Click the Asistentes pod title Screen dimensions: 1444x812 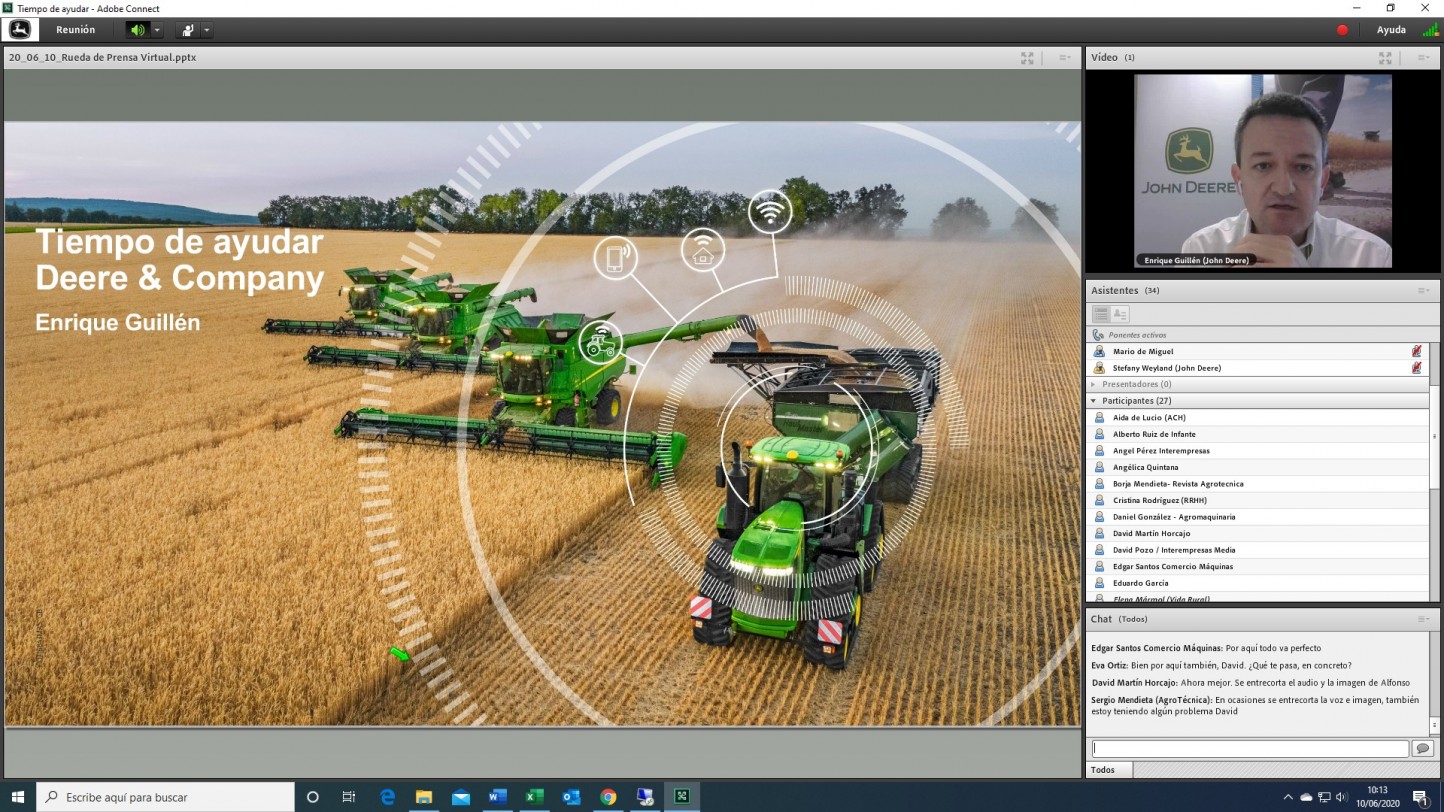[x=1114, y=290]
